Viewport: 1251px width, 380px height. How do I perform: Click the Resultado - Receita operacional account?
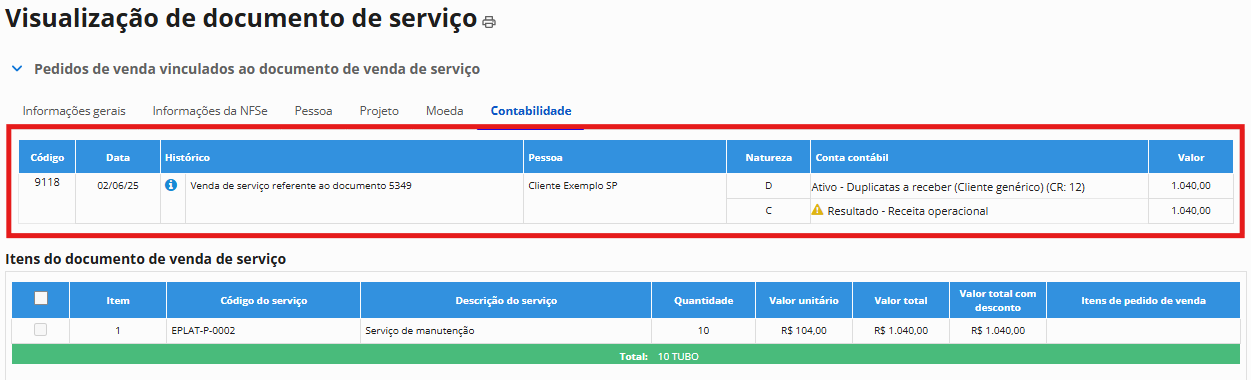coord(907,211)
